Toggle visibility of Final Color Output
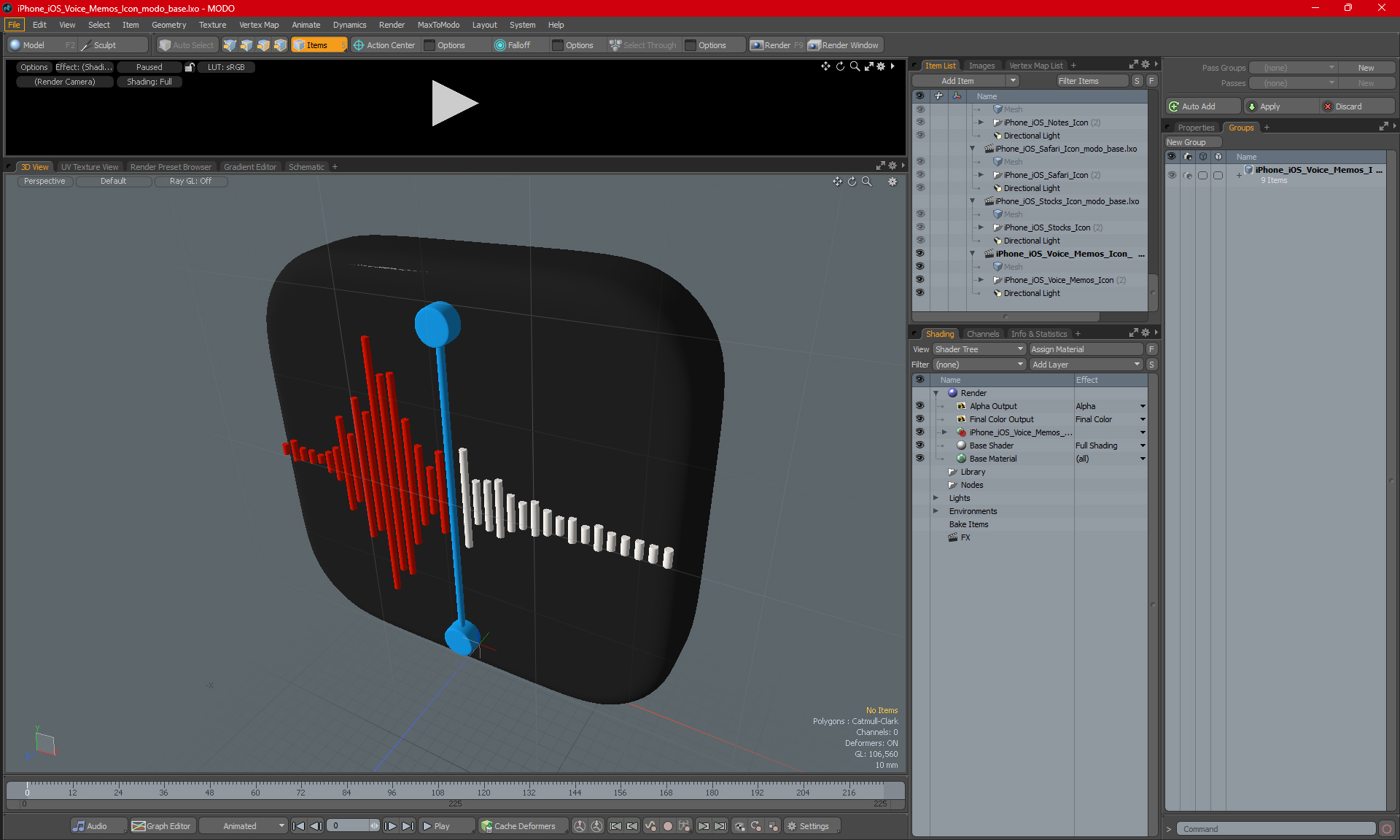Image resolution: width=1400 pixels, height=840 pixels. tap(919, 419)
